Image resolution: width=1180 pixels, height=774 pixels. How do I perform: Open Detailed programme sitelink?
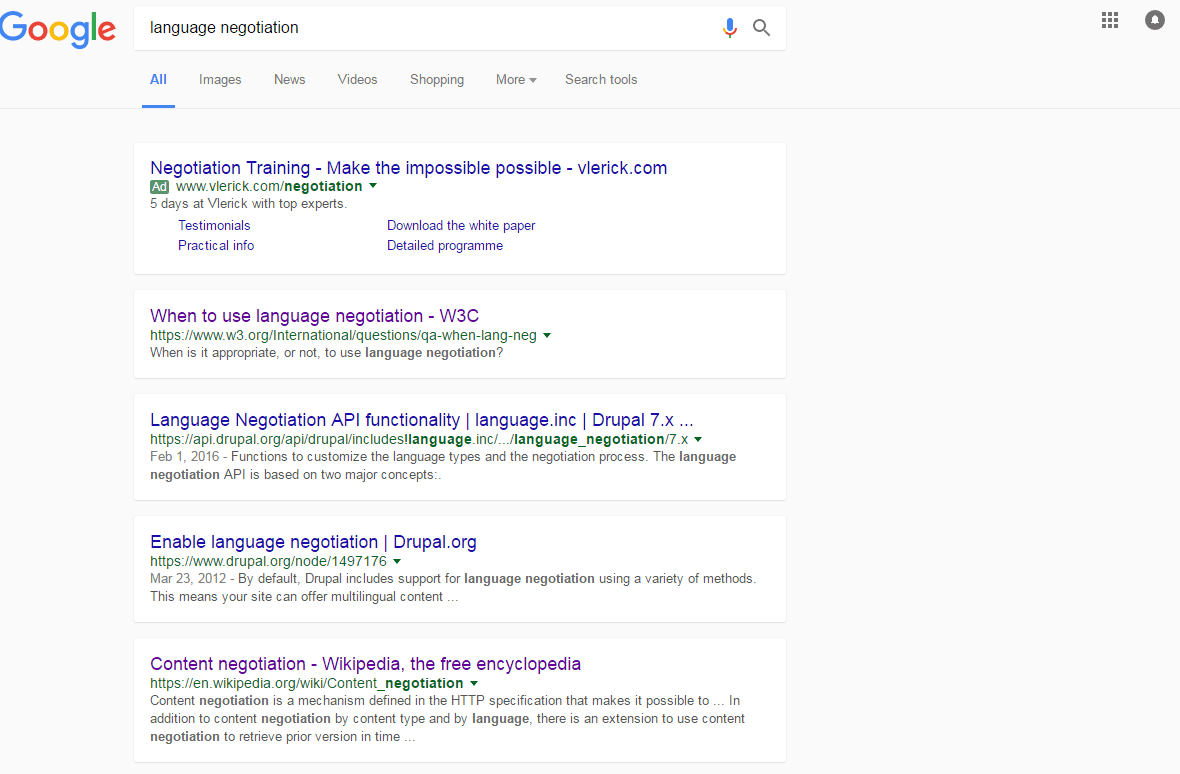click(445, 246)
